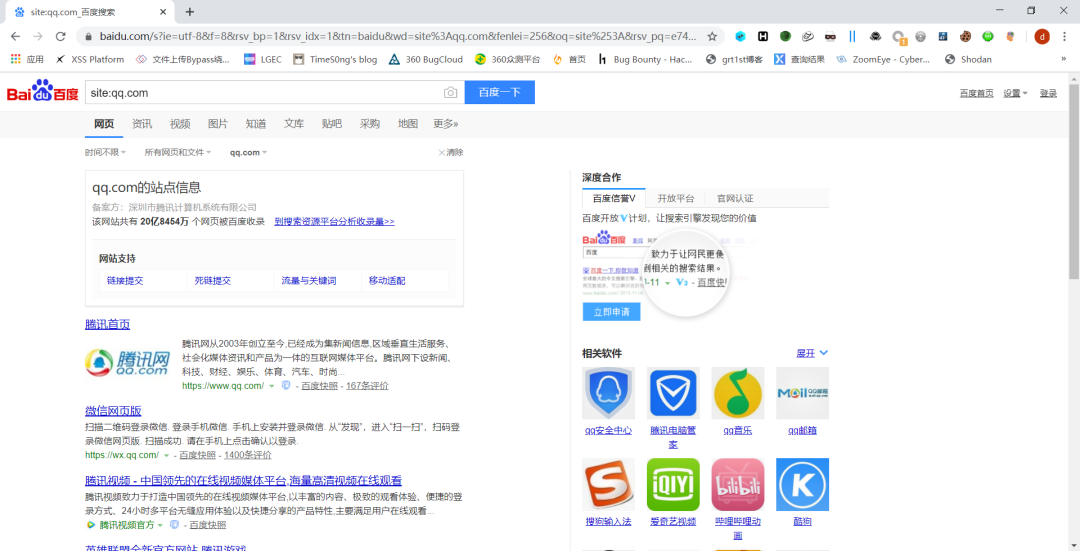Click the 爱奇艺视频 iQIYI icon
The width and height of the screenshot is (1080, 551).
pyautogui.click(x=673, y=484)
